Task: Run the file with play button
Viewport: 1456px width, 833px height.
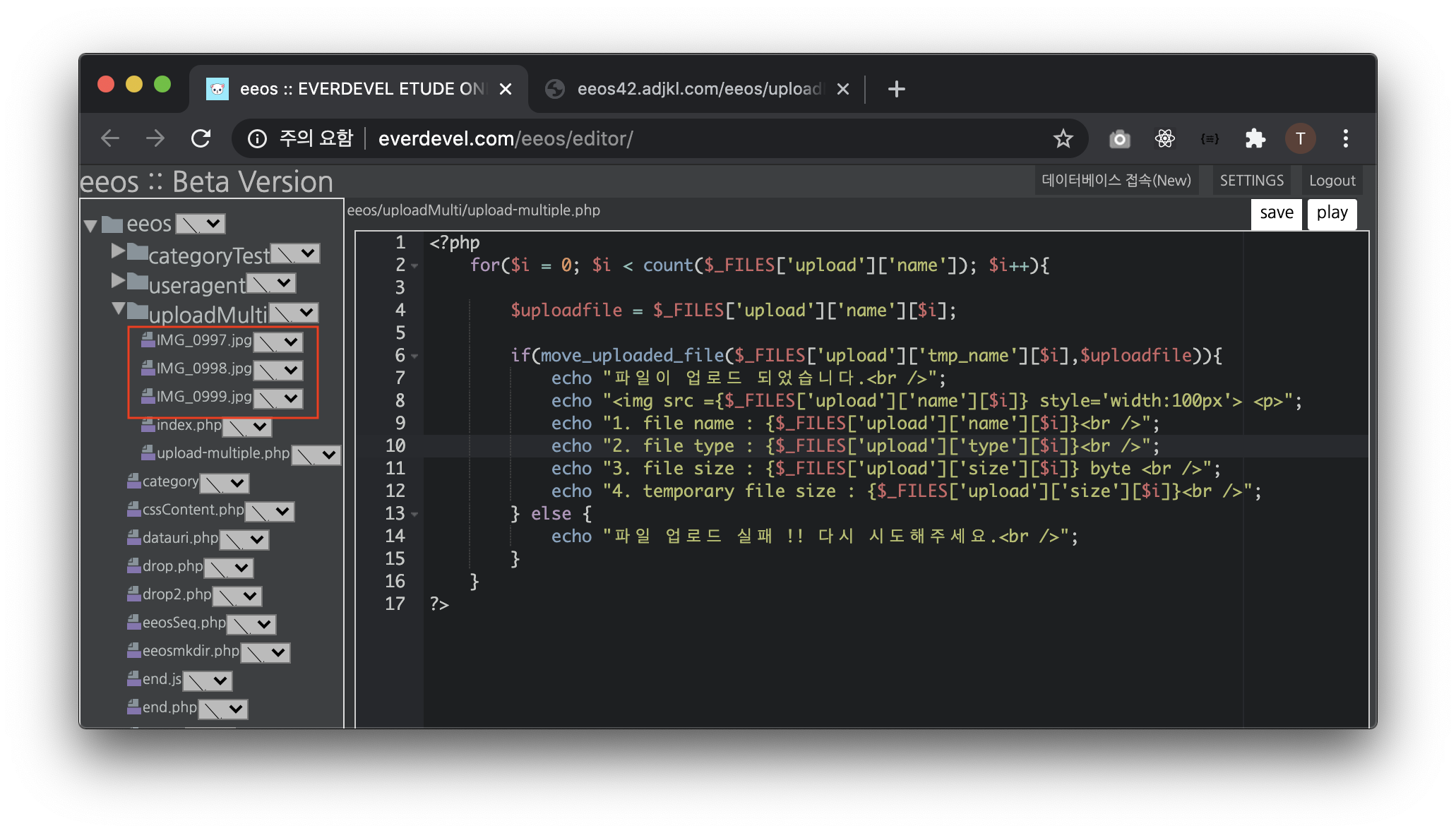Action: 1332,213
